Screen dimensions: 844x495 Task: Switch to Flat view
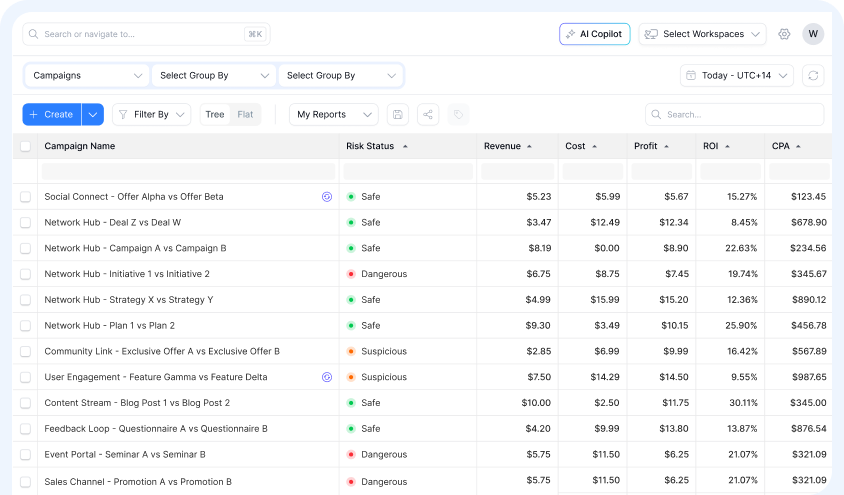pyautogui.click(x=245, y=115)
